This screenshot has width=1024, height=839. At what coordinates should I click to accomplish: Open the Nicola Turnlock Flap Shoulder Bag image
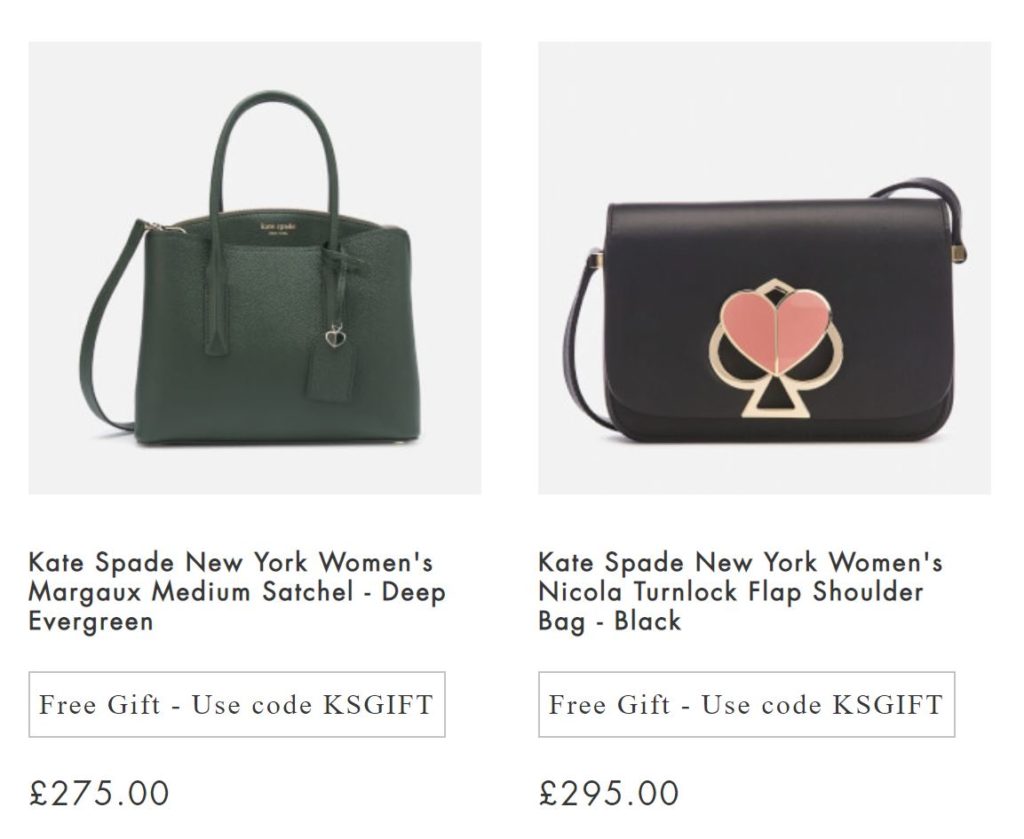pyautogui.click(x=764, y=268)
